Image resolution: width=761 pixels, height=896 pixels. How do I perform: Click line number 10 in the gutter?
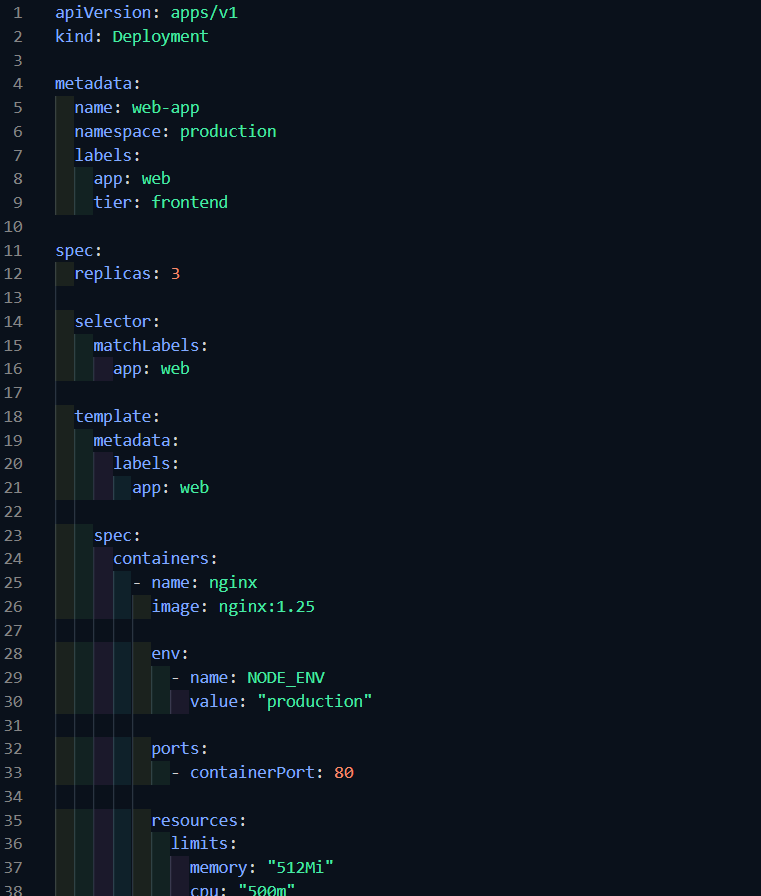click(13, 227)
